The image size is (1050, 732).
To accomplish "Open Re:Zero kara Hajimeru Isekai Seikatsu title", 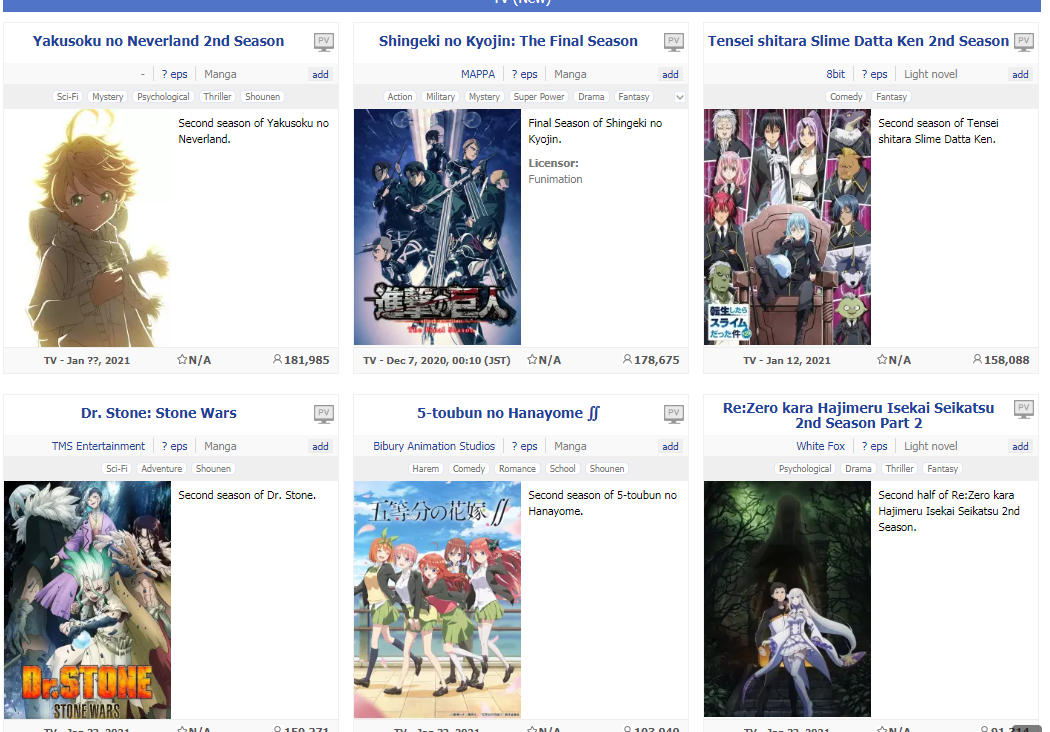I will coord(858,415).
